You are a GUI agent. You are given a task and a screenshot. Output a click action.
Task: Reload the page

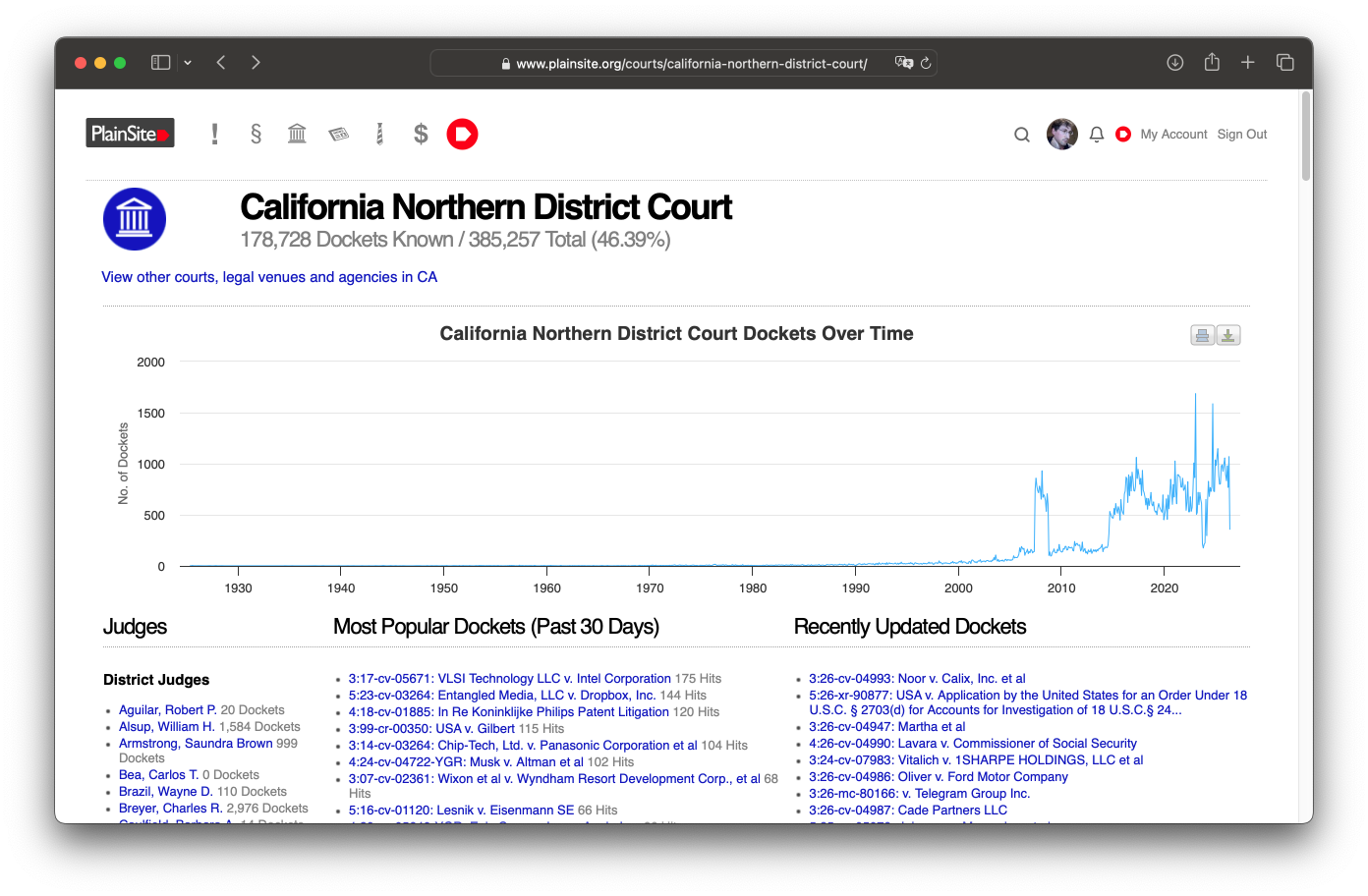(x=926, y=63)
